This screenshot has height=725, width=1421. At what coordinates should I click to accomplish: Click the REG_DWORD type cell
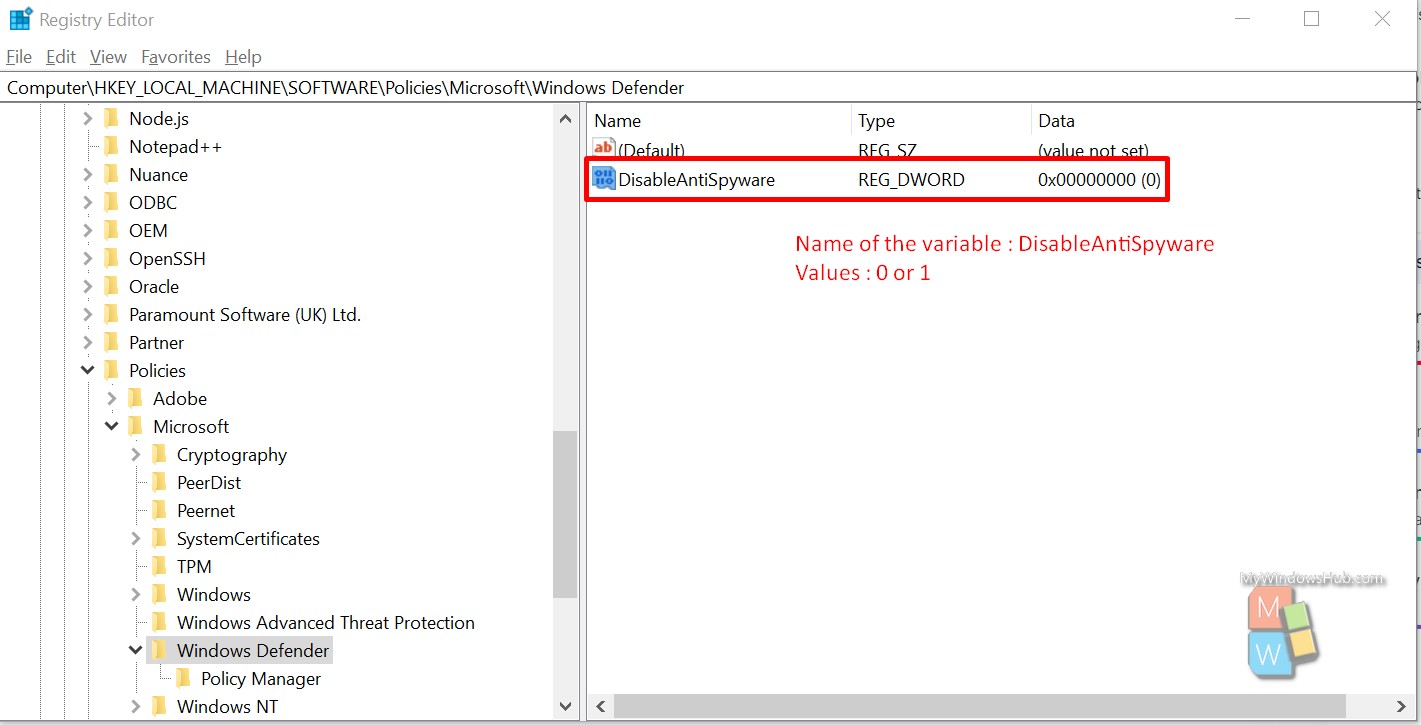tap(911, 180)
